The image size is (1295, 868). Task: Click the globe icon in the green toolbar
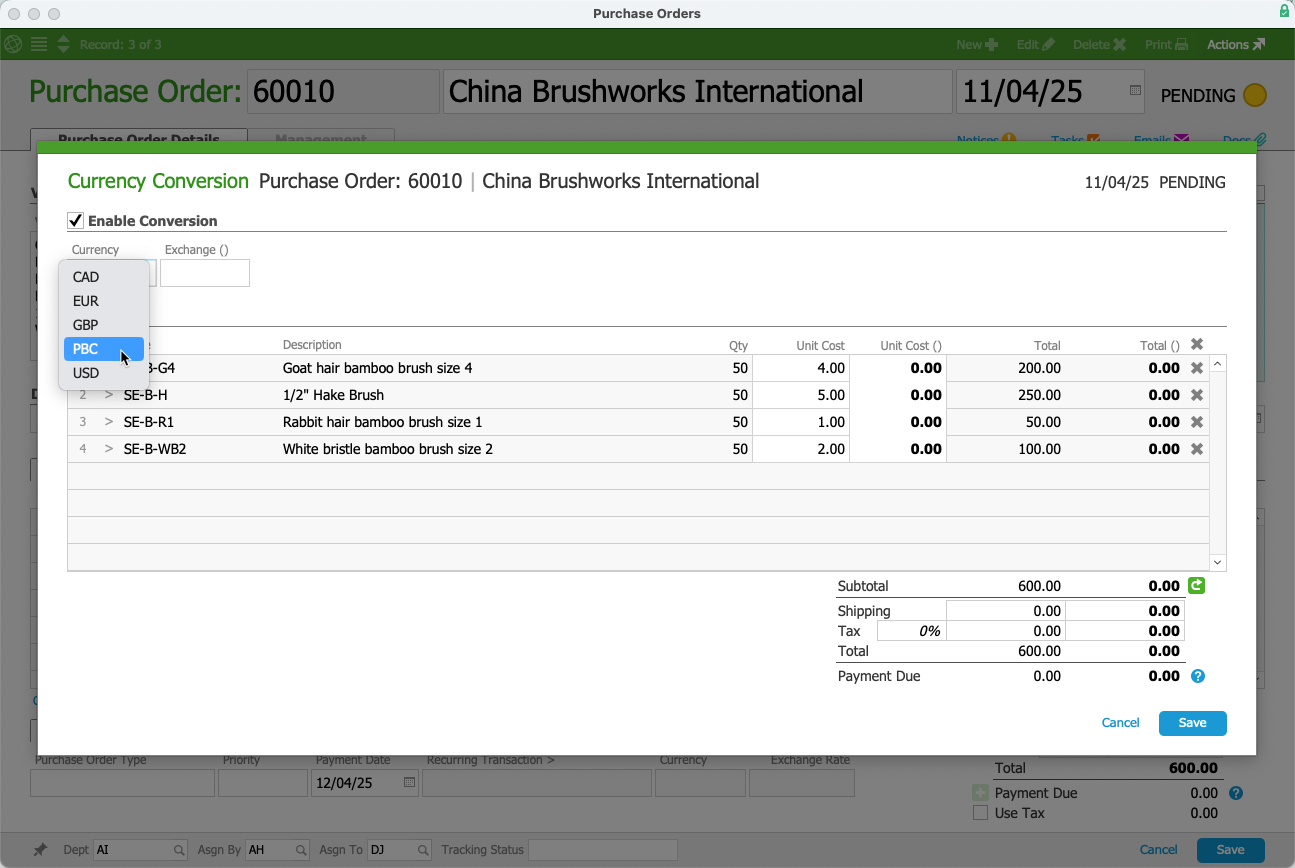coord(13,44)
